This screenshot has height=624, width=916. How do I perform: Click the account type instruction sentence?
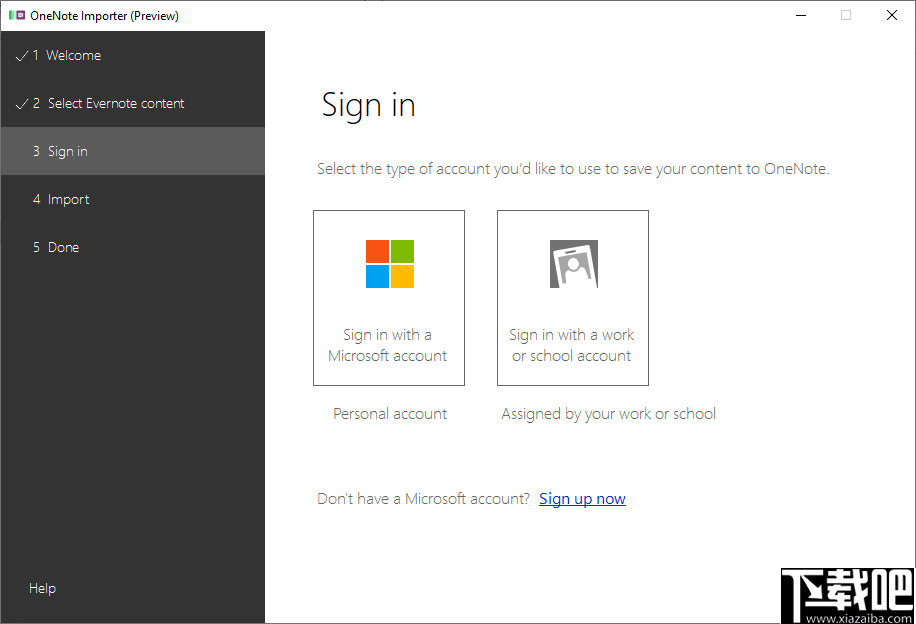click(571, 168)
